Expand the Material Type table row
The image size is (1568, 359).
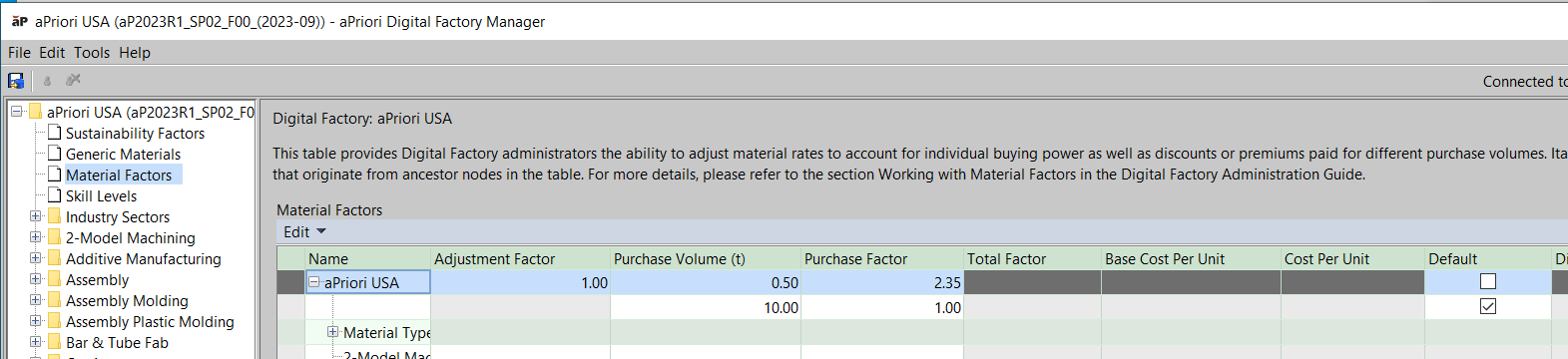[x=333, y=332]
